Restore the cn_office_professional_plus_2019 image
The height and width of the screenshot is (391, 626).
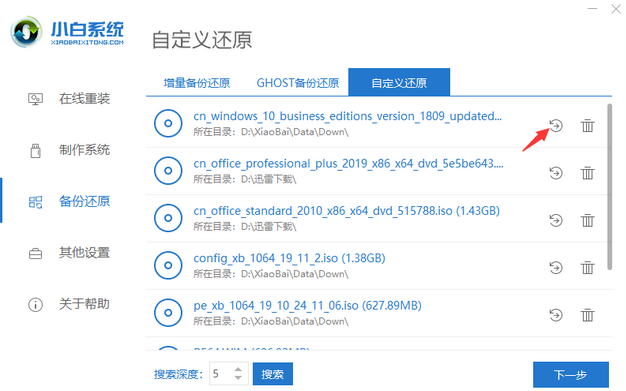(x=556, y=173)
